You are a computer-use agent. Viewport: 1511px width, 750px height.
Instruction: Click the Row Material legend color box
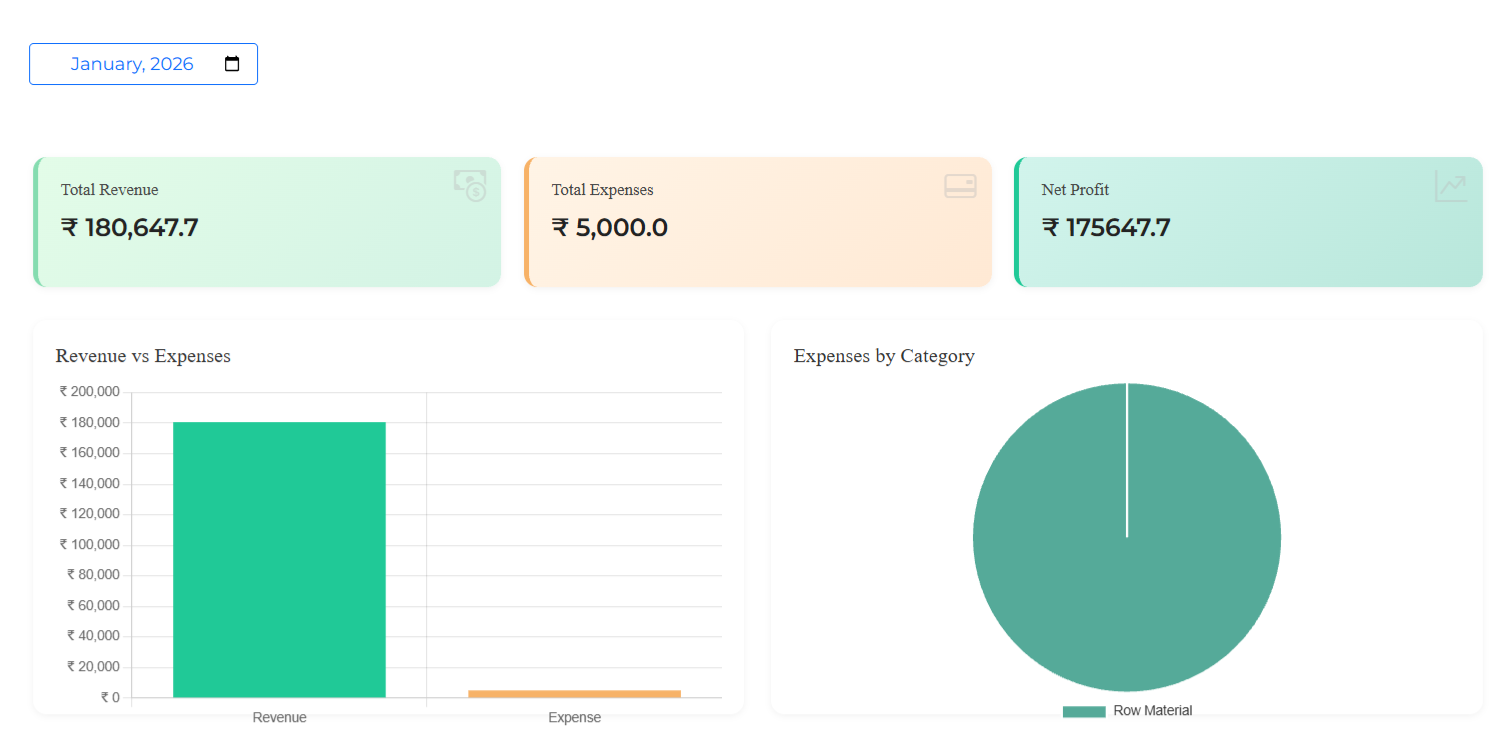(1084, 711)
